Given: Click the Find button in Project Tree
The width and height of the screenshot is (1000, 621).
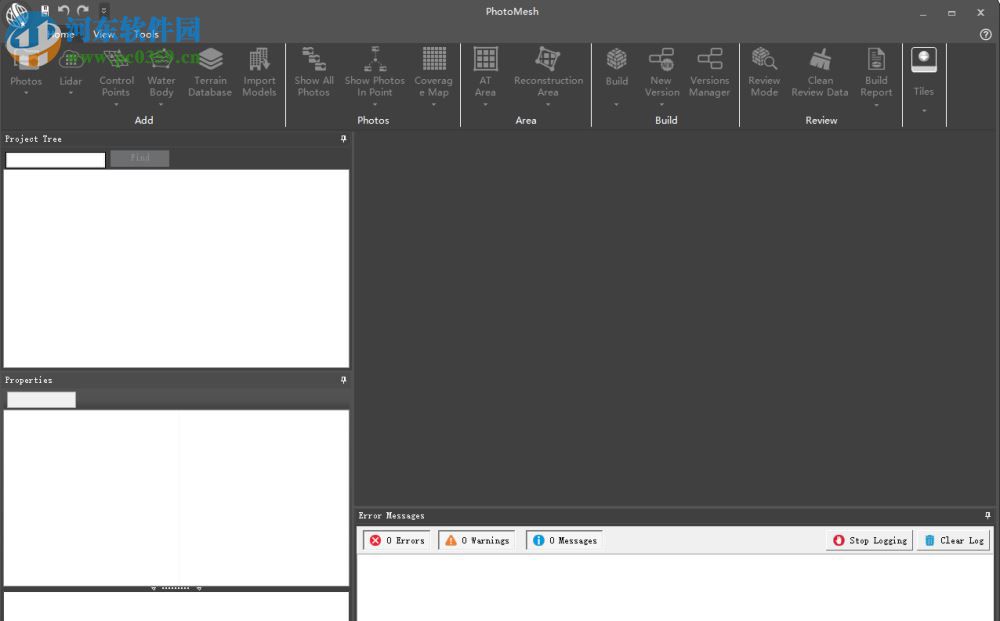Looking at the screenshot, I should (139, 158).
